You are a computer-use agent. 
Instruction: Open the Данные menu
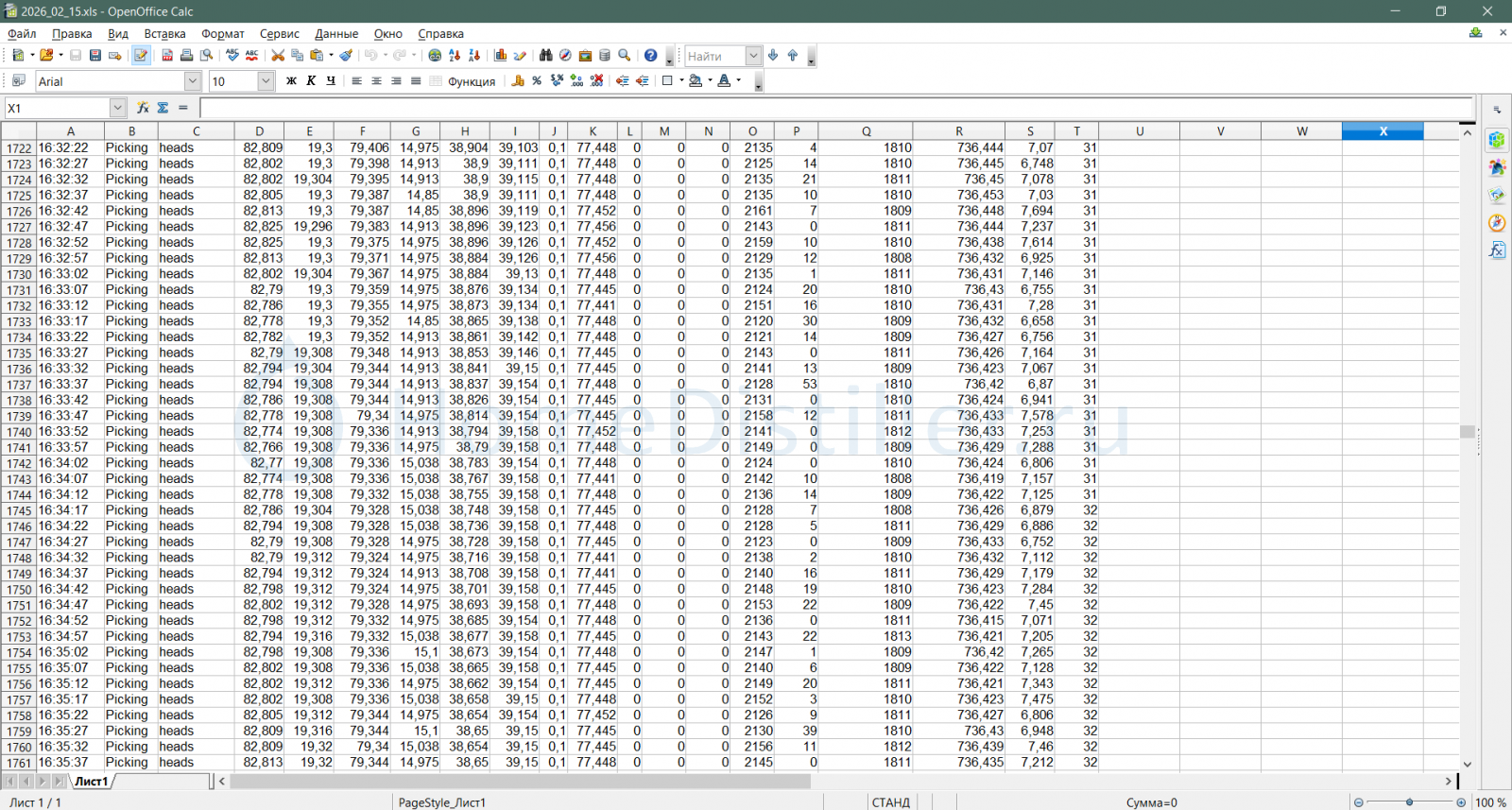[336, 34]
